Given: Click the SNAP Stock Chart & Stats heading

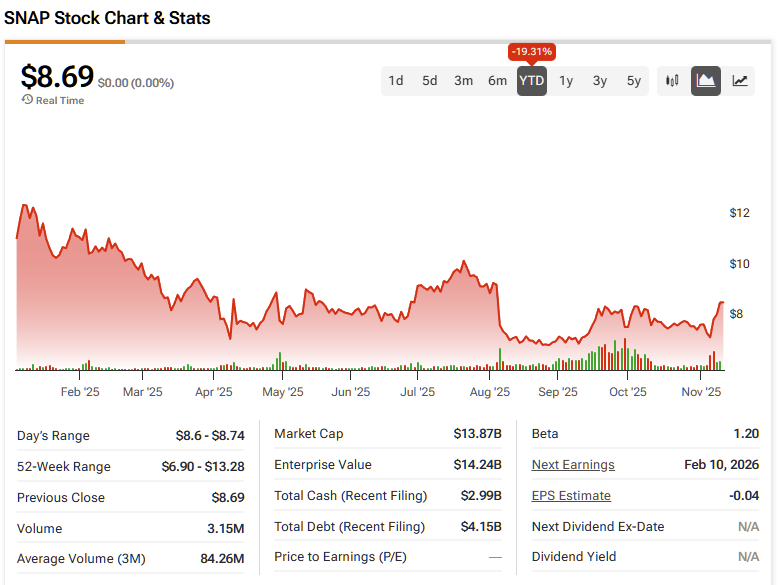Looking at the screenshot, I should tap(108, 18).
